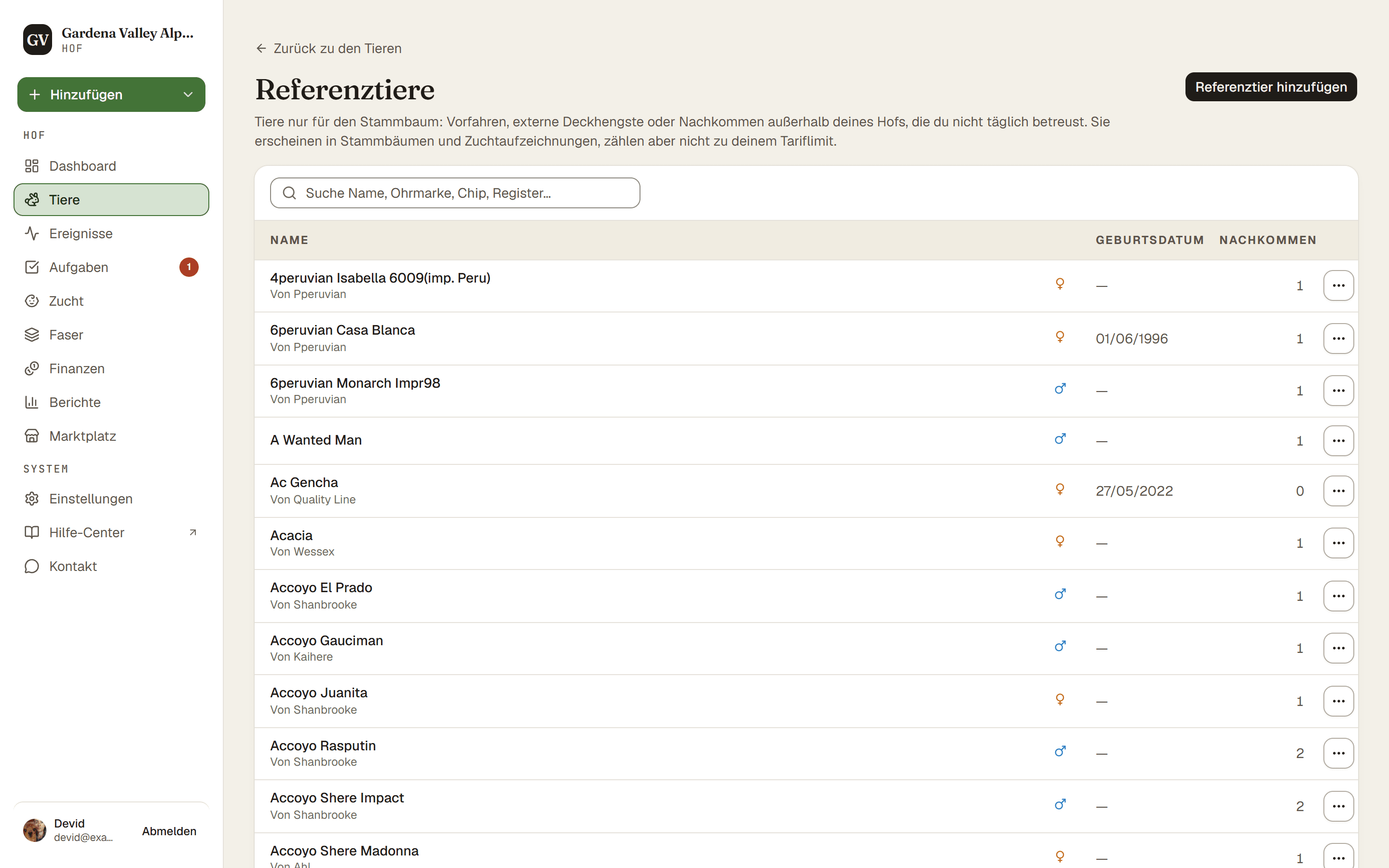This screenshot has width=1389, height=868.
Task: Navigate to Finanzen
Action: [111, 368]
